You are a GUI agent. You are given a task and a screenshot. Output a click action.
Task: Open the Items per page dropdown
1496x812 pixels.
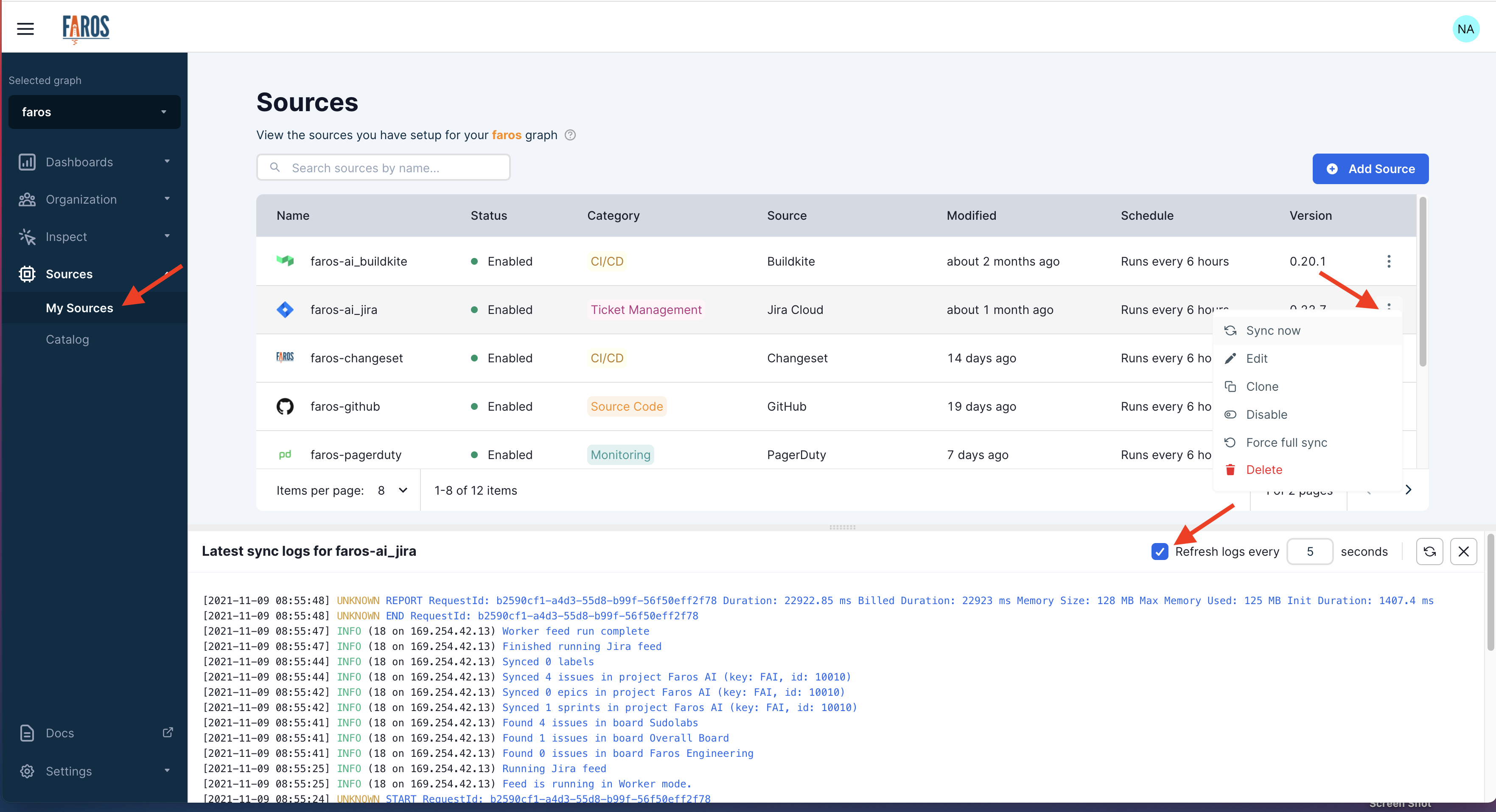point(392,490)
